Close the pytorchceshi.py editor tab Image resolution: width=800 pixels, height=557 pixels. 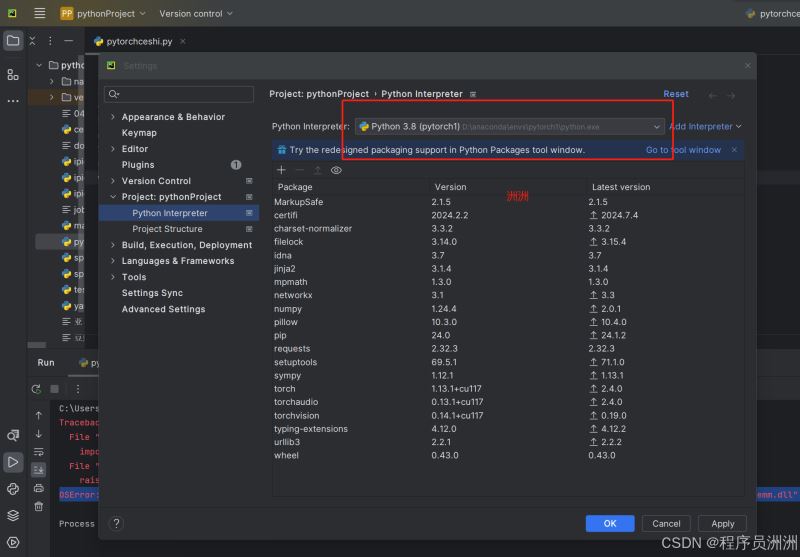[183, 41]
